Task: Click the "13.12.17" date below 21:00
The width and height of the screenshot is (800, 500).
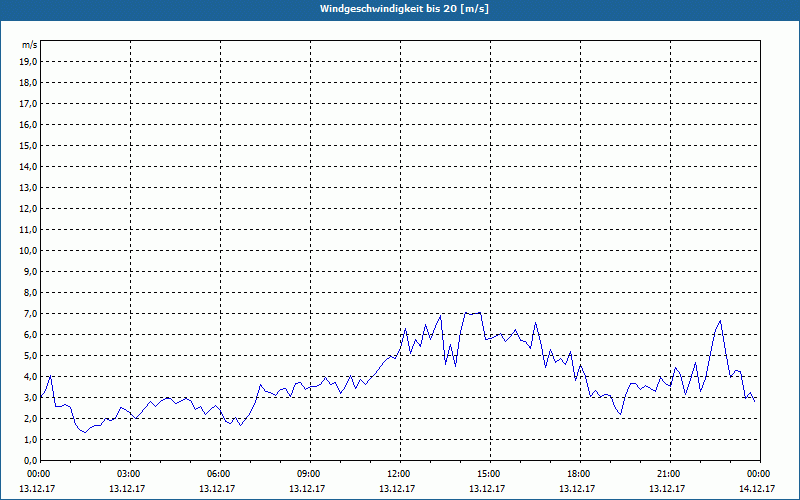Action: 667,488
